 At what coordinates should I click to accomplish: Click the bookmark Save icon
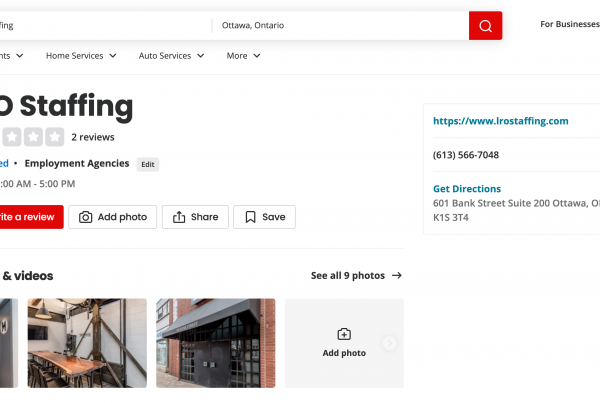pos(250,217)
